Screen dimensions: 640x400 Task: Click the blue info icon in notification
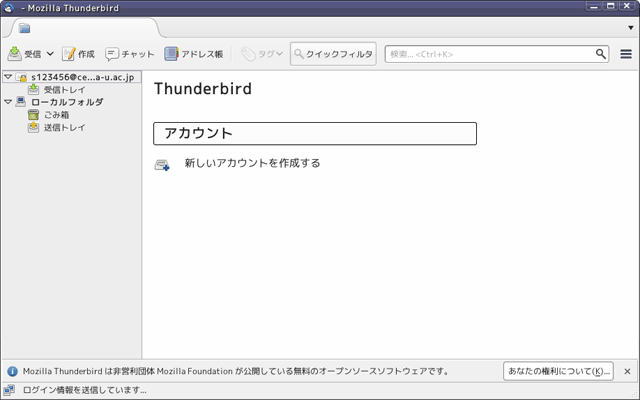pyautogui.click(x=13, y=371)
